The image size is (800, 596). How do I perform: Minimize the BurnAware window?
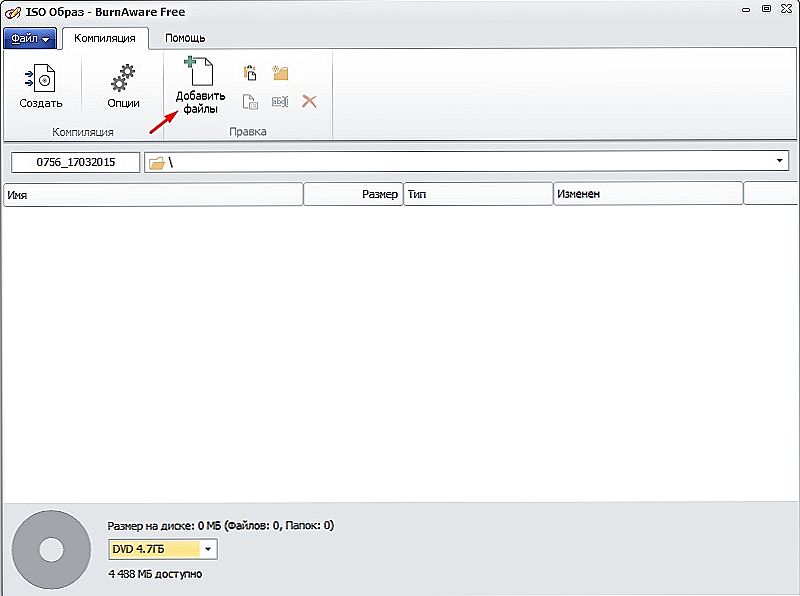click(746, 10)
